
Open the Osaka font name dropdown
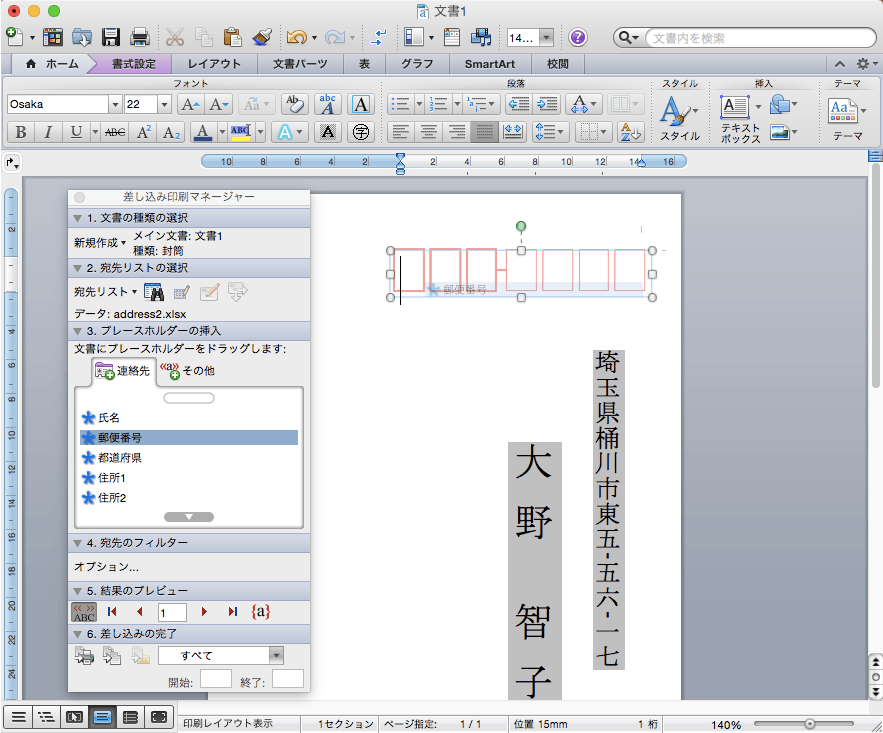coord(115,105)
